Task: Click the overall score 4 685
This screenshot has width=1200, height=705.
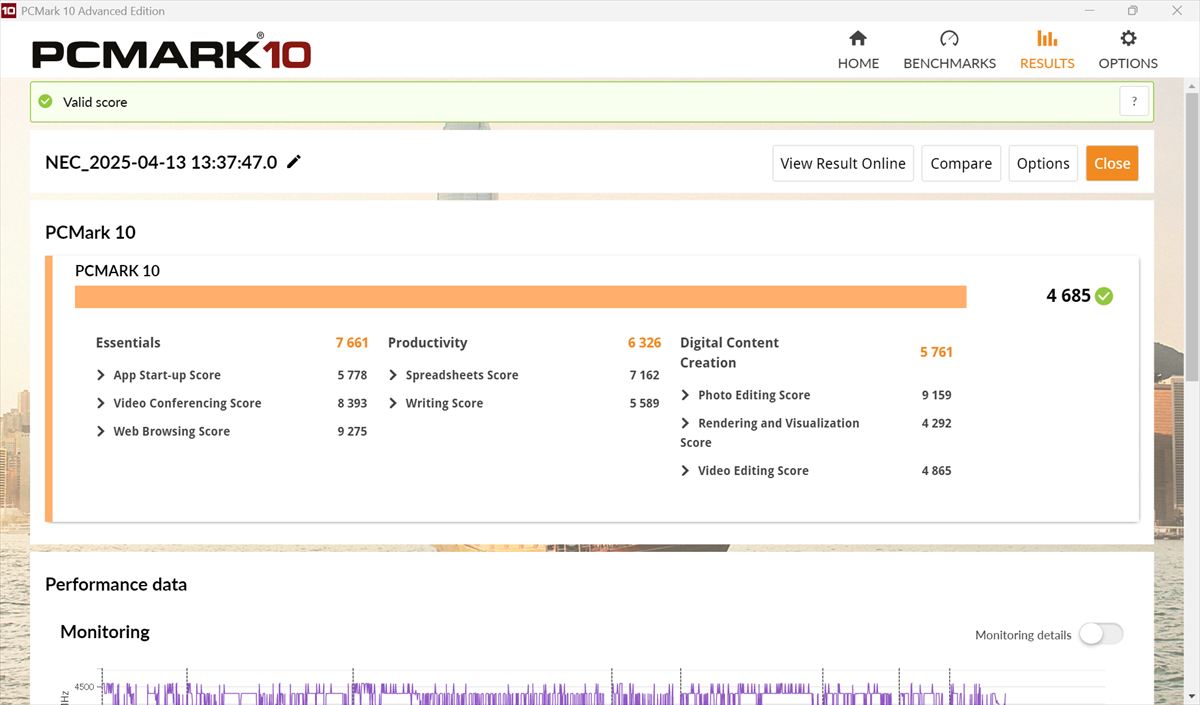Action: pyautogui.click(x=1068, y=295)
